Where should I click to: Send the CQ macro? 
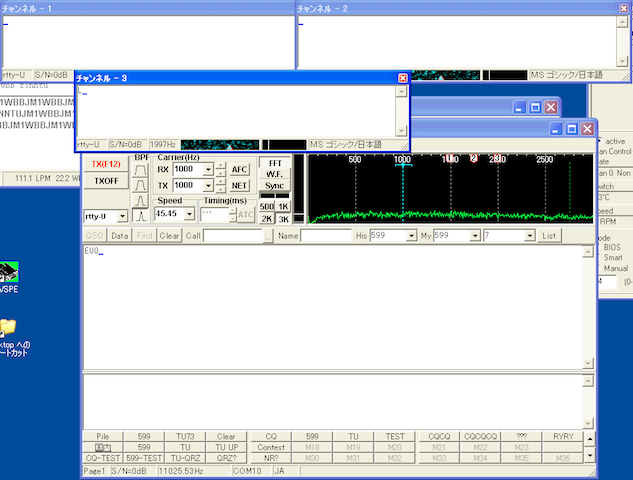[271, 436]
